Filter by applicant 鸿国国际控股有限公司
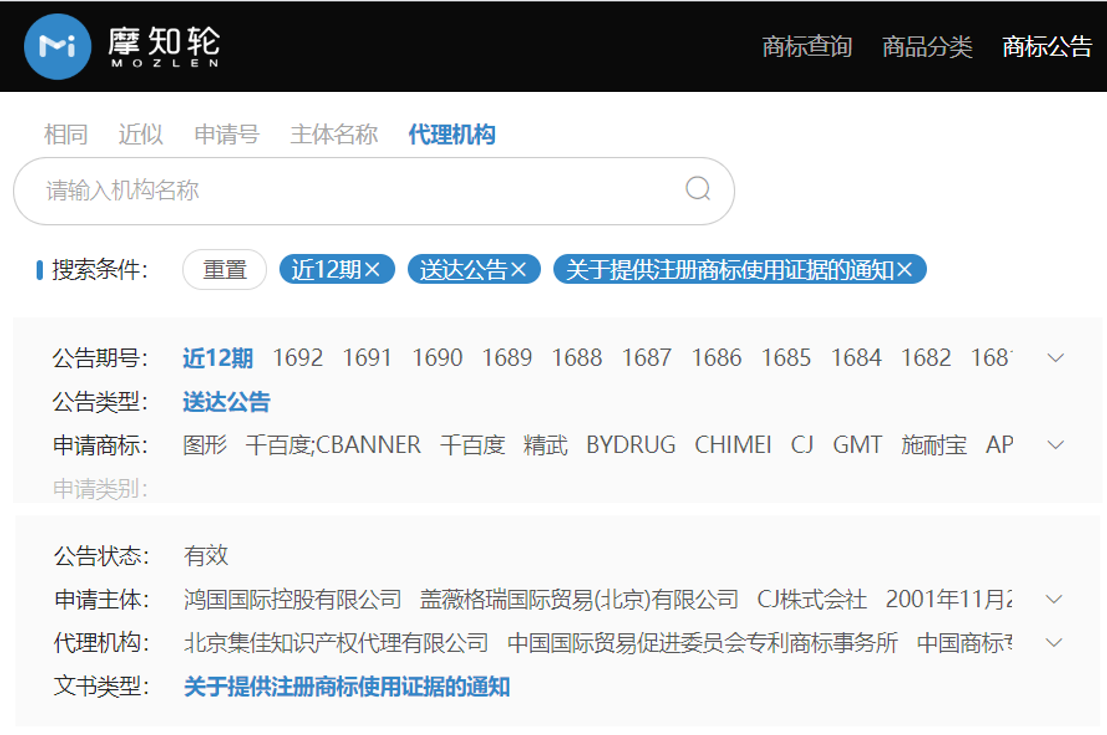1107x735 pixels. point(292,599)
